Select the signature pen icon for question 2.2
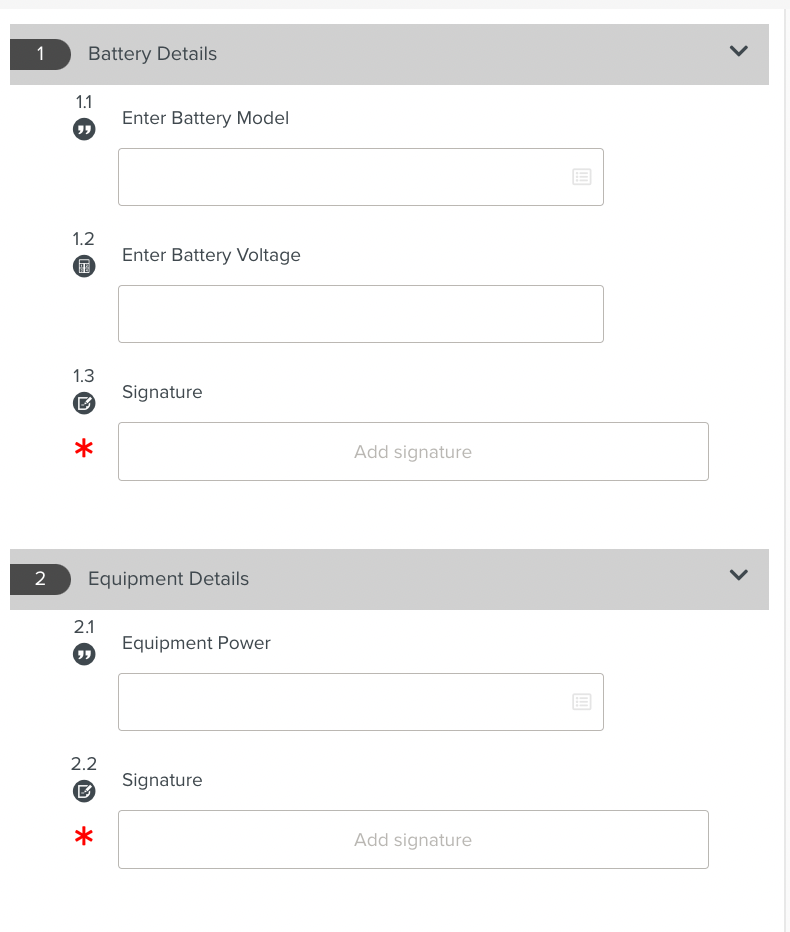790x932 pixels. pyautogui.click(x=84, y=790)
